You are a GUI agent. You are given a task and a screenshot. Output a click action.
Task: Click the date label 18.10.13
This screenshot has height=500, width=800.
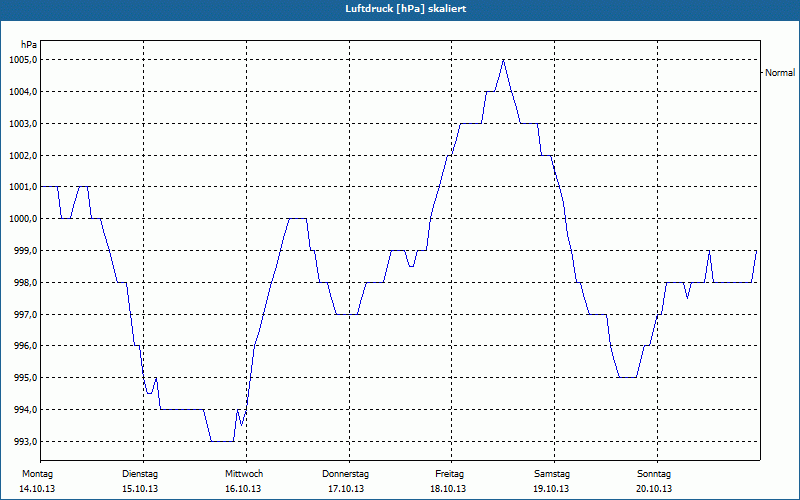(x=448, y=489)
